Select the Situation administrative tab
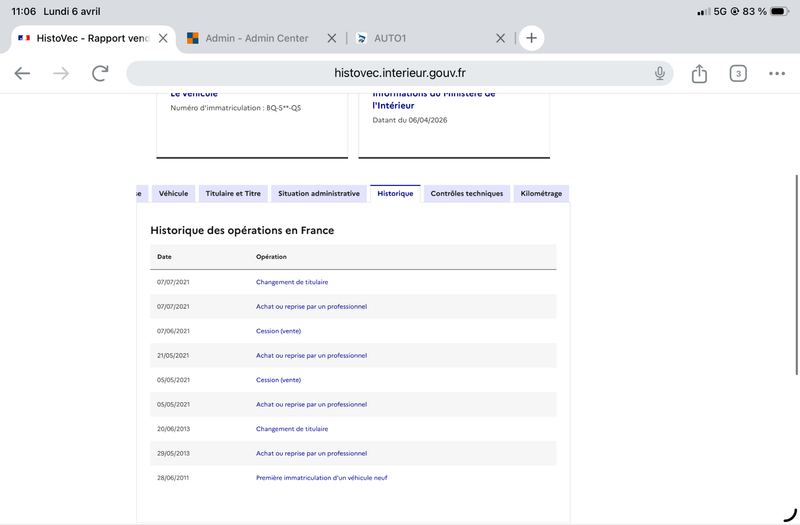Viewport: 800px width, 525px height. click(319, 193)
